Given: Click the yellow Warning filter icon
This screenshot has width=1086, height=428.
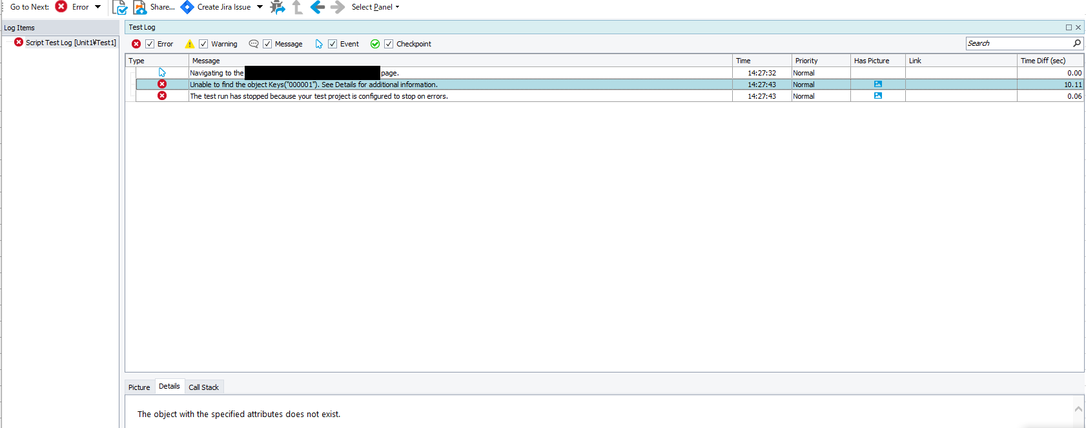Looking at the screenshot, I should coord(190,44).
